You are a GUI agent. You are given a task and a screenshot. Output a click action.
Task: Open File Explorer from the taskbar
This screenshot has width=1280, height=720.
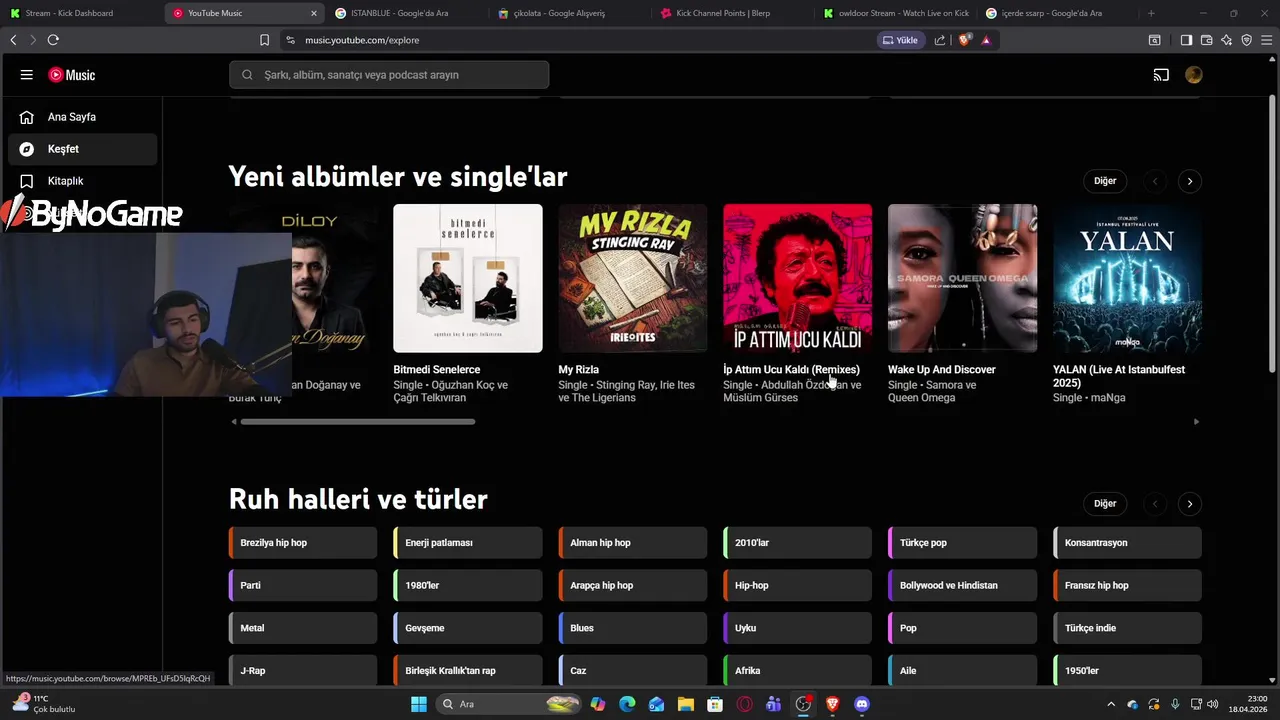(x=685, y=704)
